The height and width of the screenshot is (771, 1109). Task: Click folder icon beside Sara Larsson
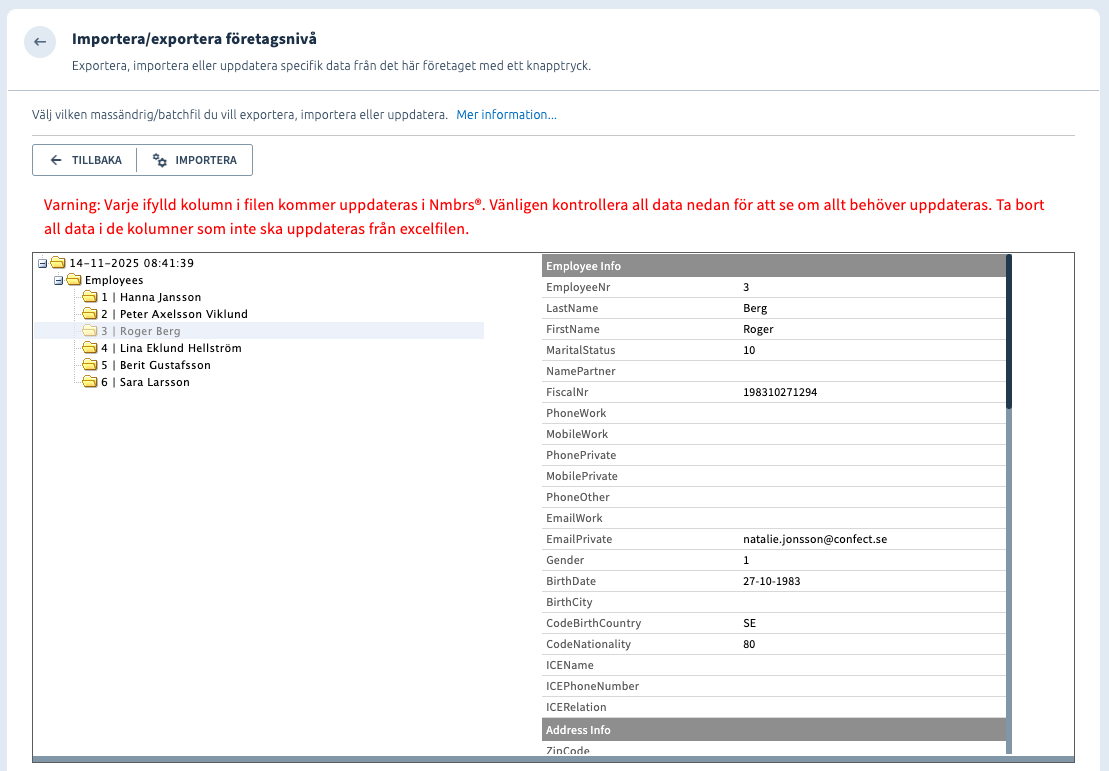coord(90,382)
